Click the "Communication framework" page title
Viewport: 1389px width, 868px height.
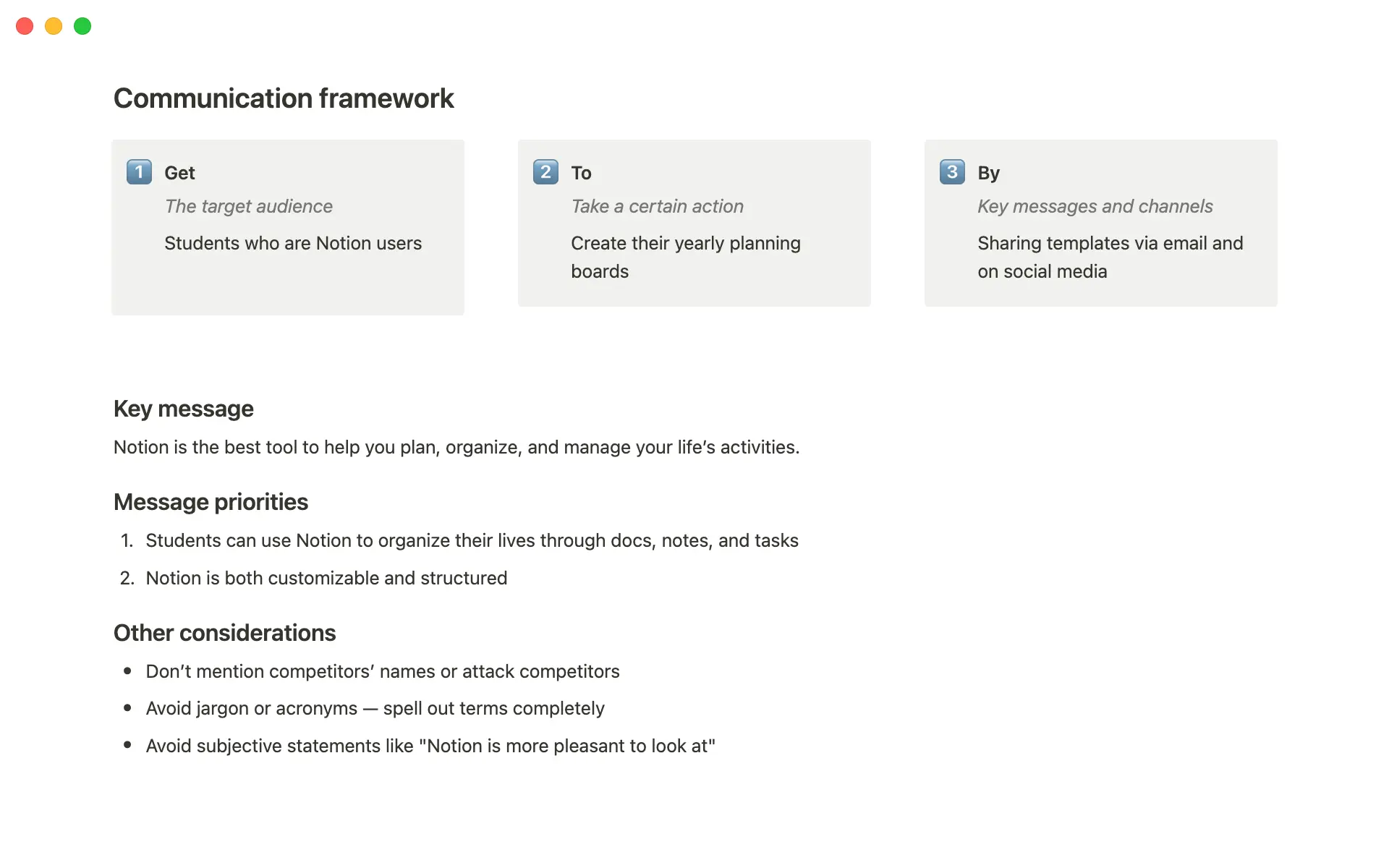pos(284,98)
